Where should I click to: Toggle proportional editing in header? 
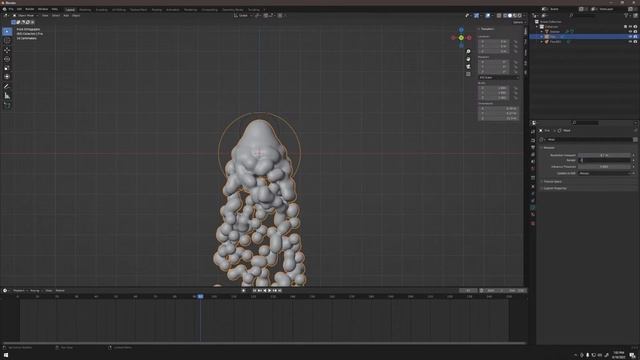point(280,16)
